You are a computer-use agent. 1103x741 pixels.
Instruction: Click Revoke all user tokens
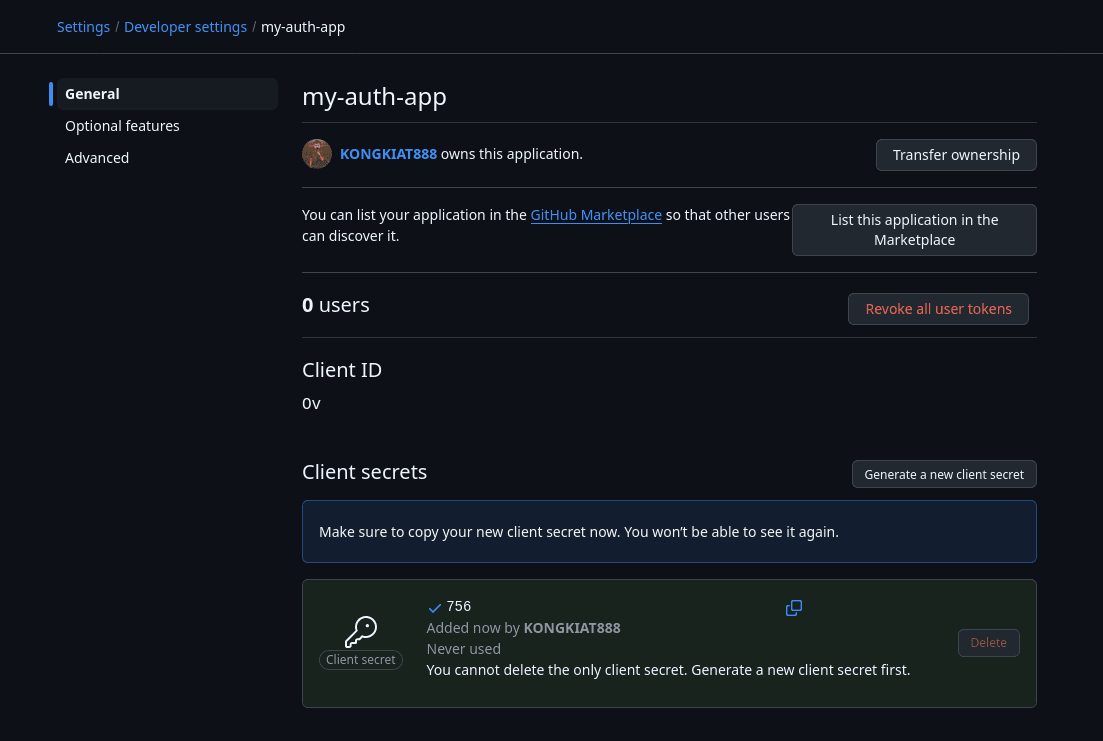pyautogui.click(x=938, y=308)
